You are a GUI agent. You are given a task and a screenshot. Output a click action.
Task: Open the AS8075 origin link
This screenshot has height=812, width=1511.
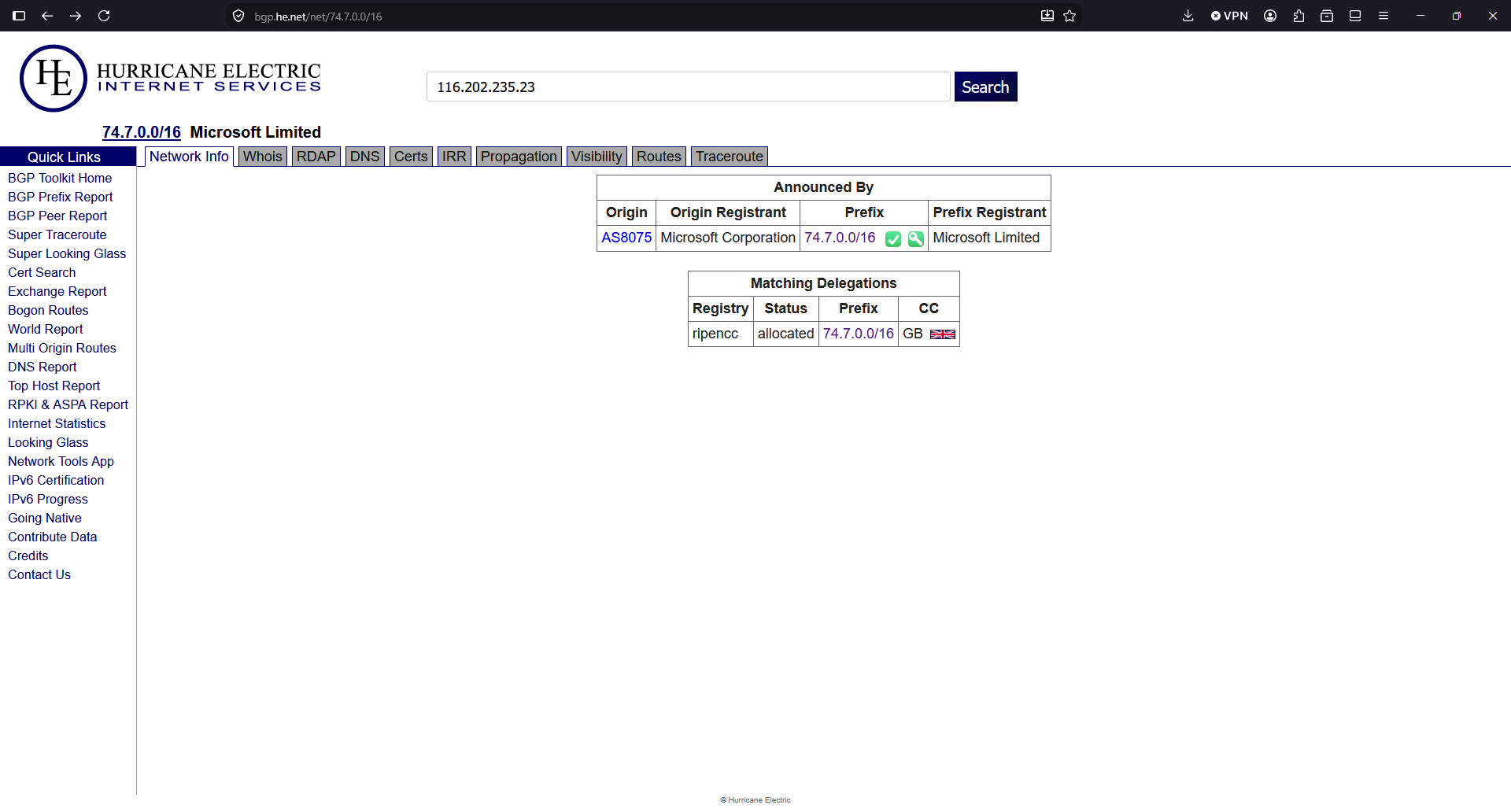pyautogui.click(x=626, y=238)
